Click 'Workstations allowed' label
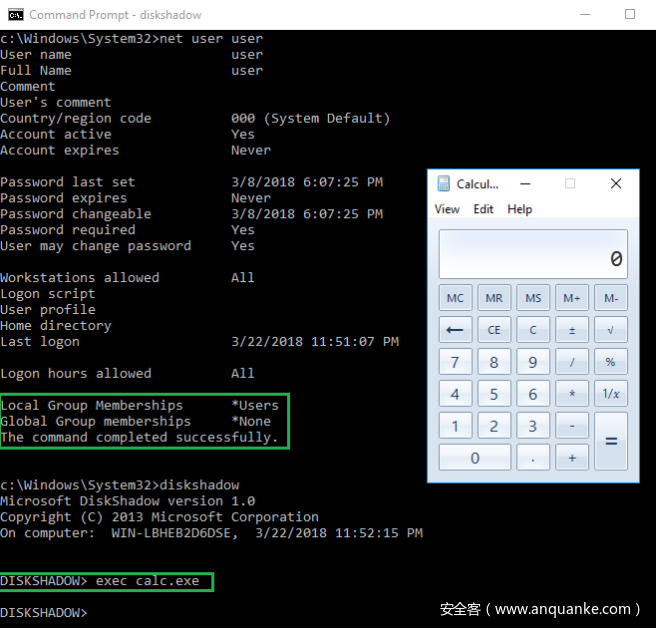Screen dimensions: 656x628 [x=79, y=278]
